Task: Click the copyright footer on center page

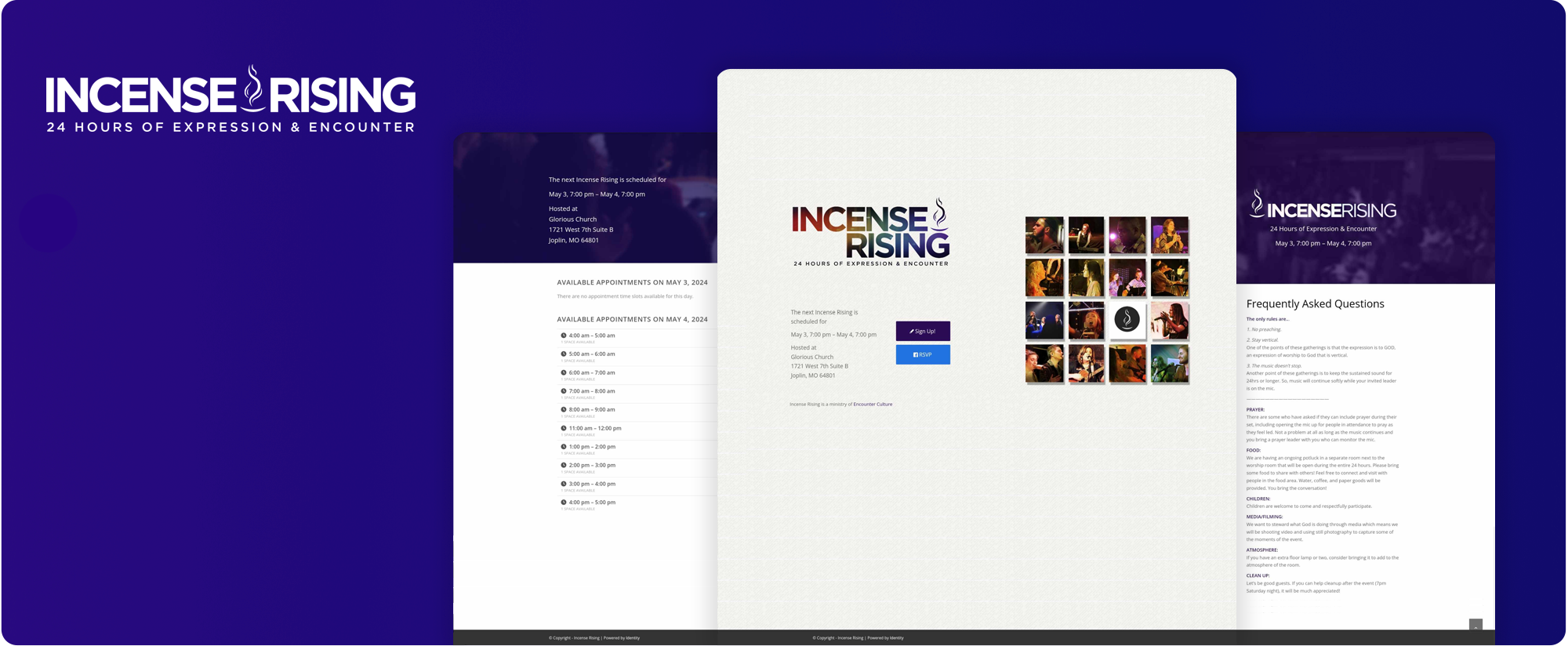Action: click(858, 637)
